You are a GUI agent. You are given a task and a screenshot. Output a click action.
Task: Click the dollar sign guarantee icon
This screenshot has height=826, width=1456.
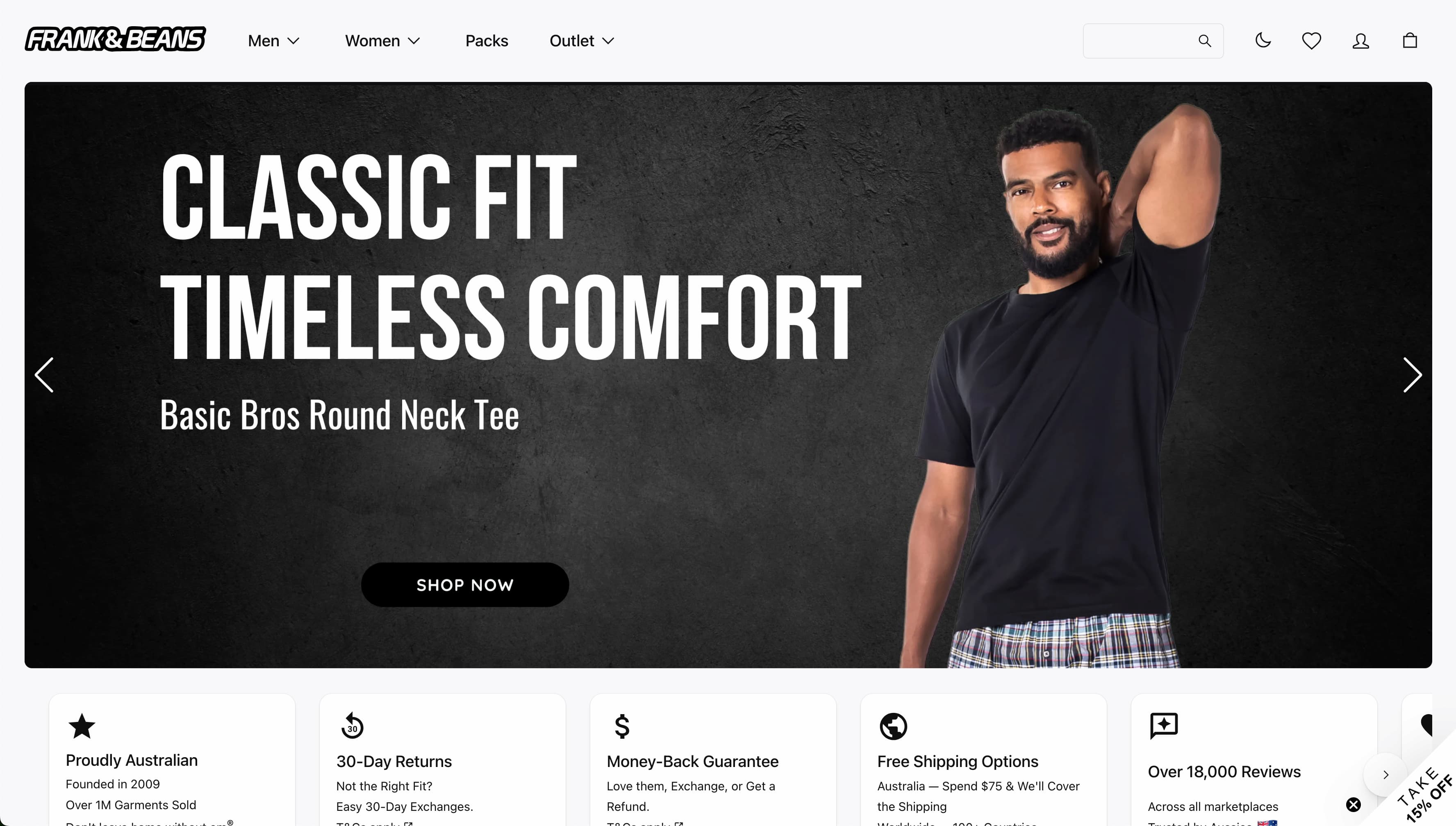pyautogui.click(x=622, y=726)
